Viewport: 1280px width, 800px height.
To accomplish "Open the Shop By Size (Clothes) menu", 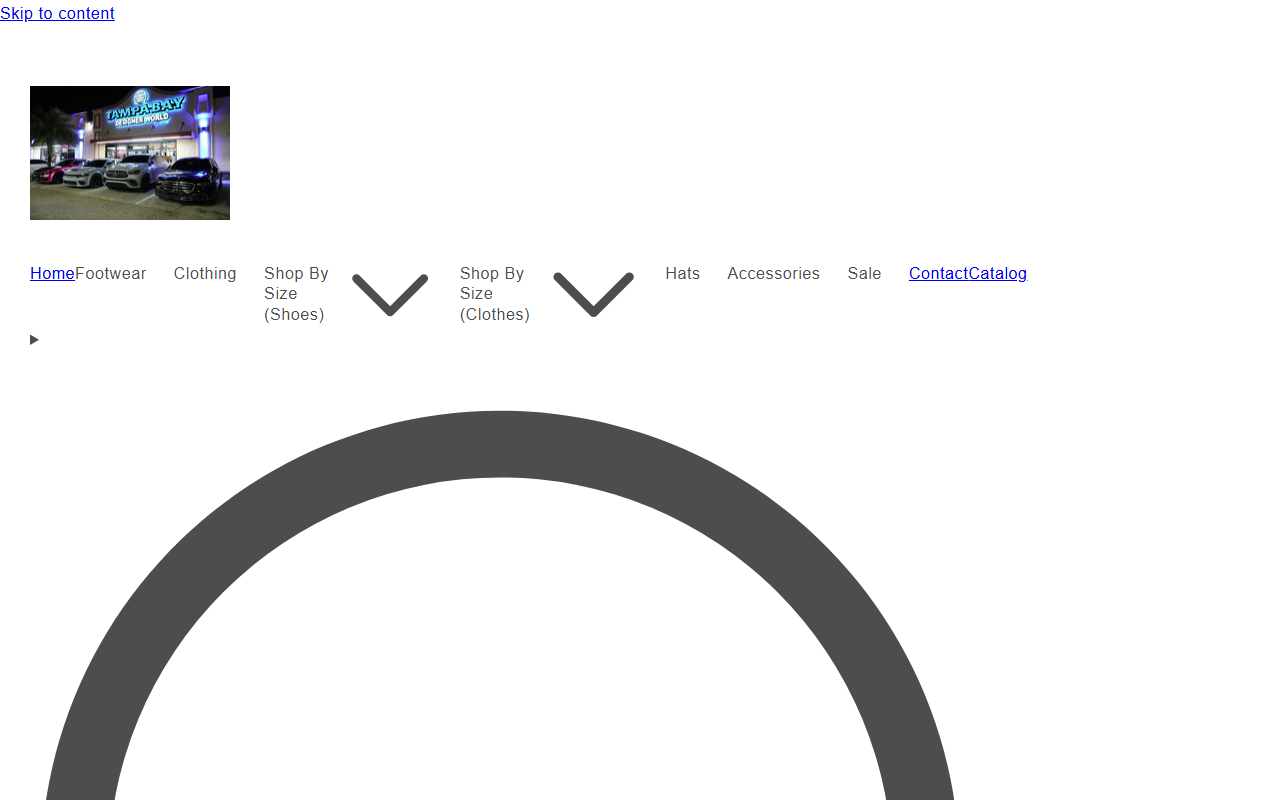I will [495, 294].
